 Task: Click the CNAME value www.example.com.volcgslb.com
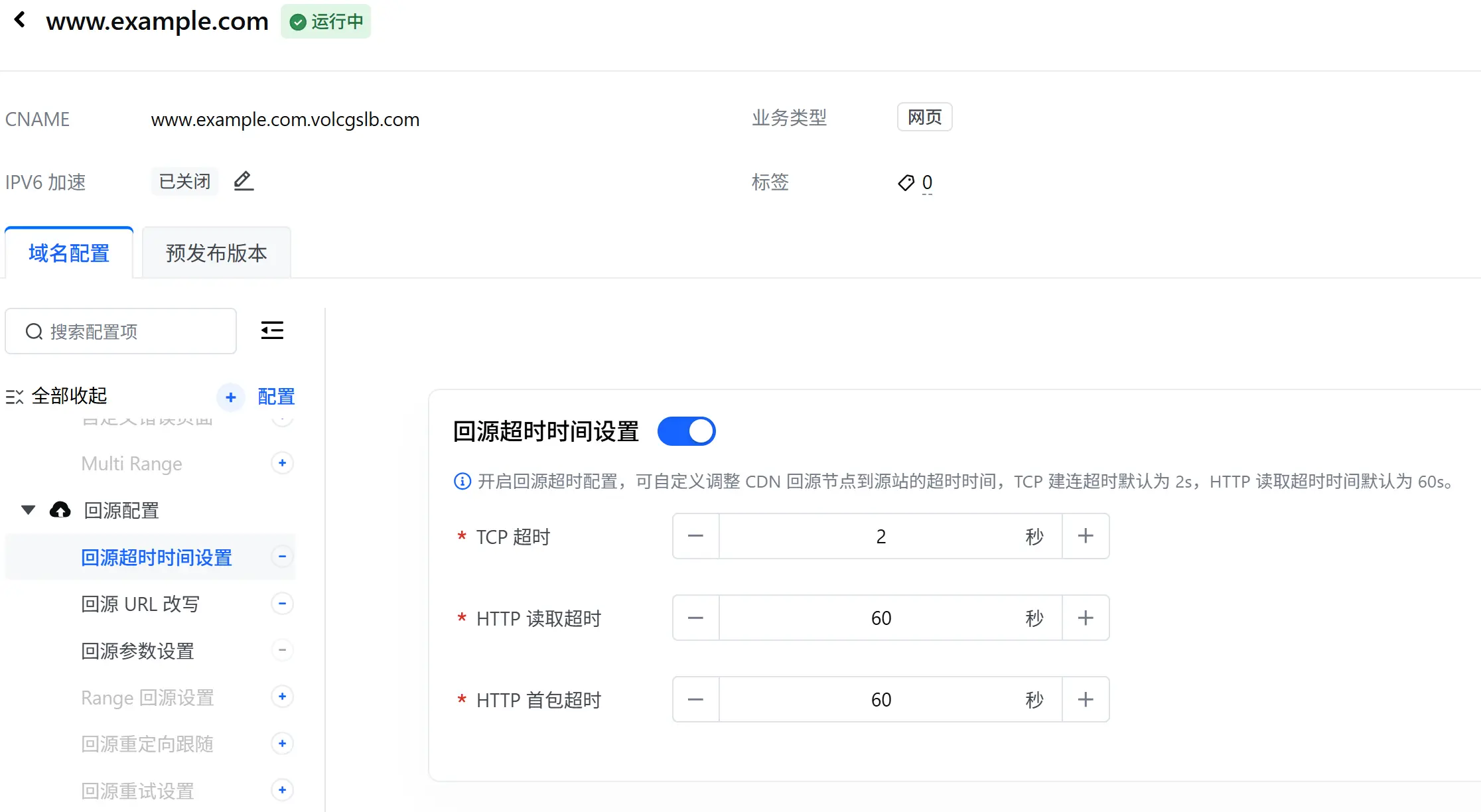click(285, 119)
